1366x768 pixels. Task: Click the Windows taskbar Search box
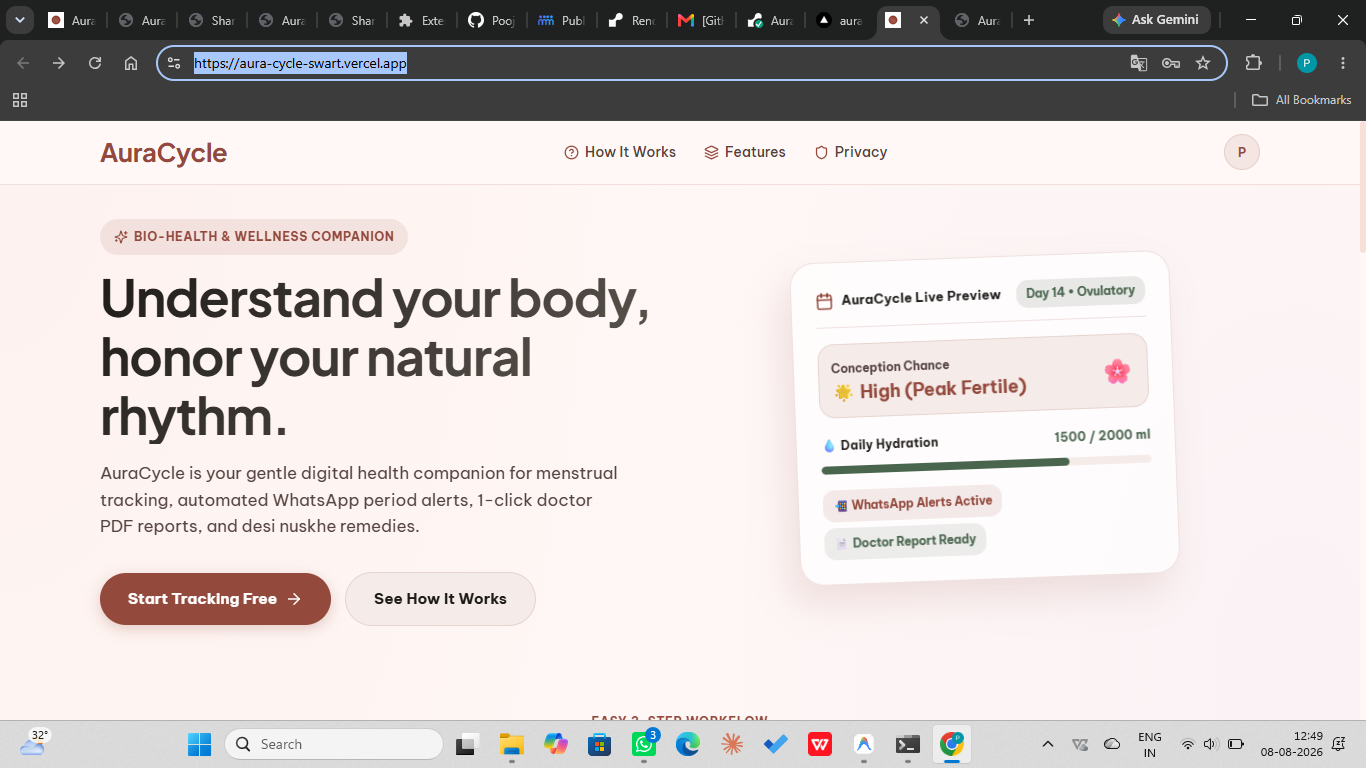pos(334,744)
